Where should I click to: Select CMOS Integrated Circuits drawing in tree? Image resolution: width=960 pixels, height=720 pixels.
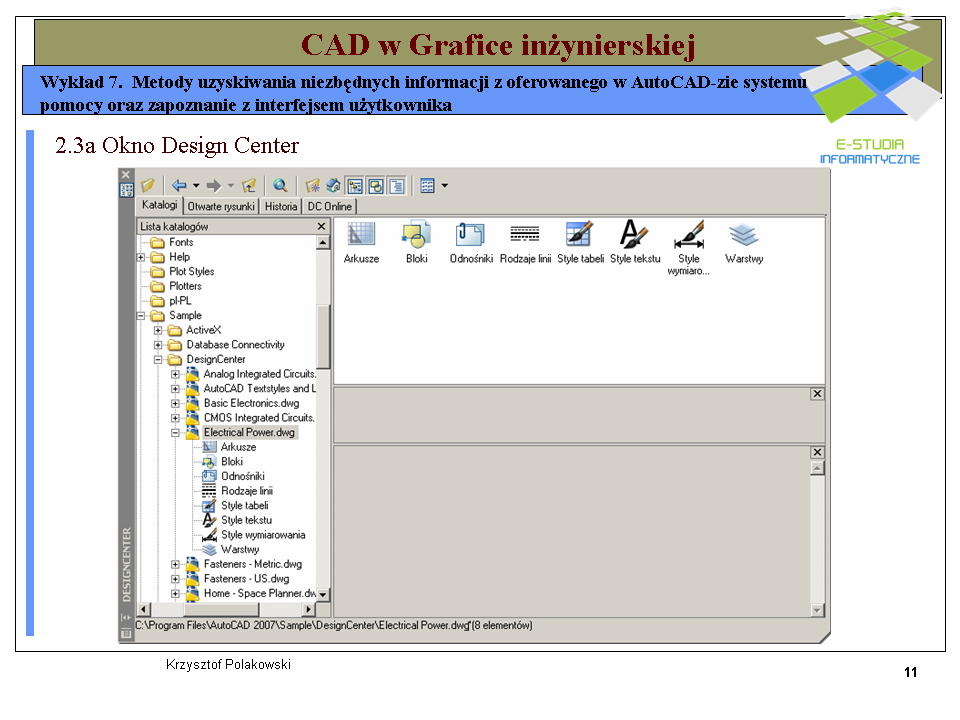point(250,418)
